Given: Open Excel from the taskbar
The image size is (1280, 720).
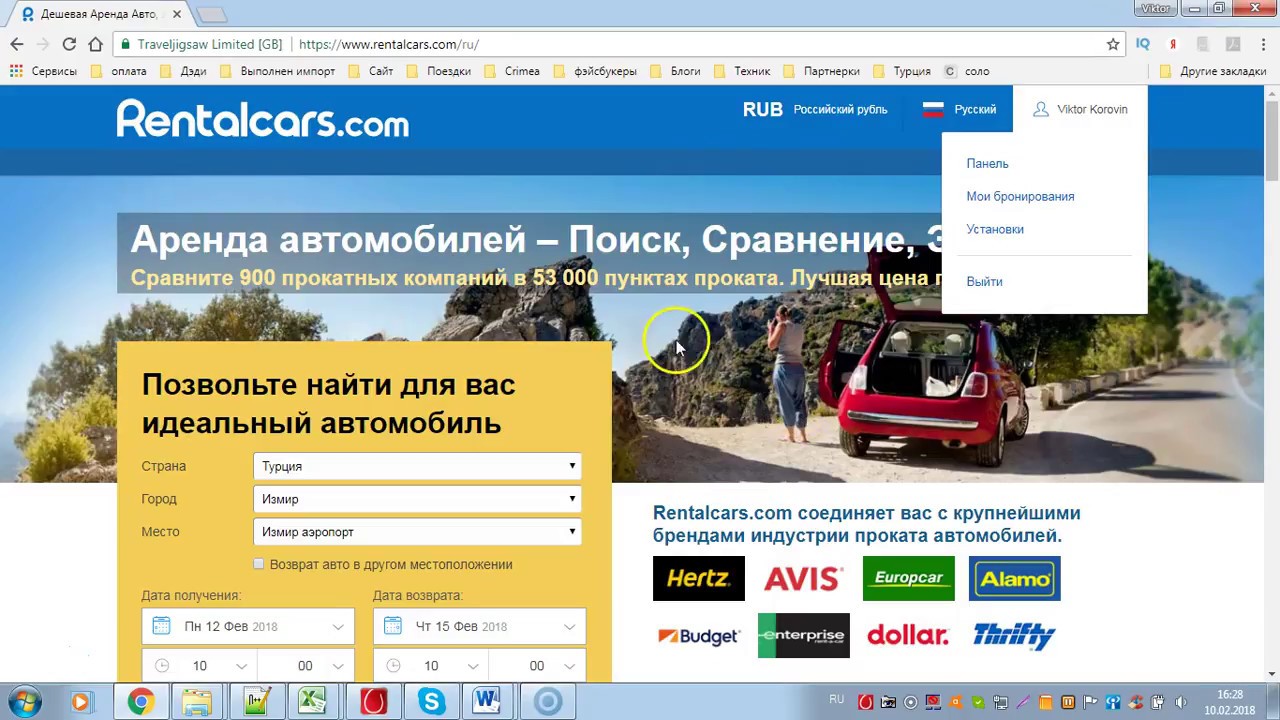Looking at the screenshot, I should tap(313, 702).
